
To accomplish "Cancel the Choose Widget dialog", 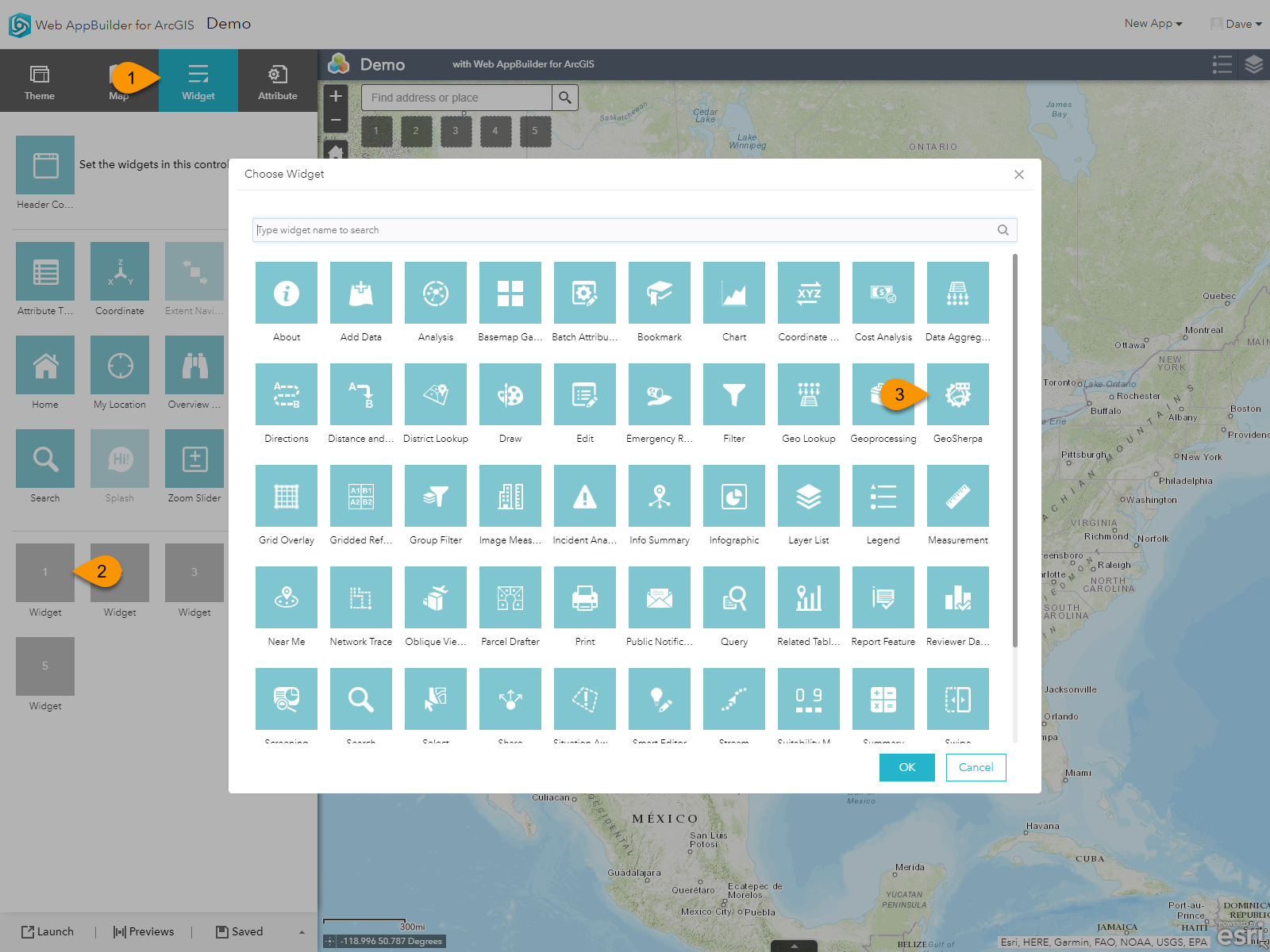I will click(x=976, y=767).
